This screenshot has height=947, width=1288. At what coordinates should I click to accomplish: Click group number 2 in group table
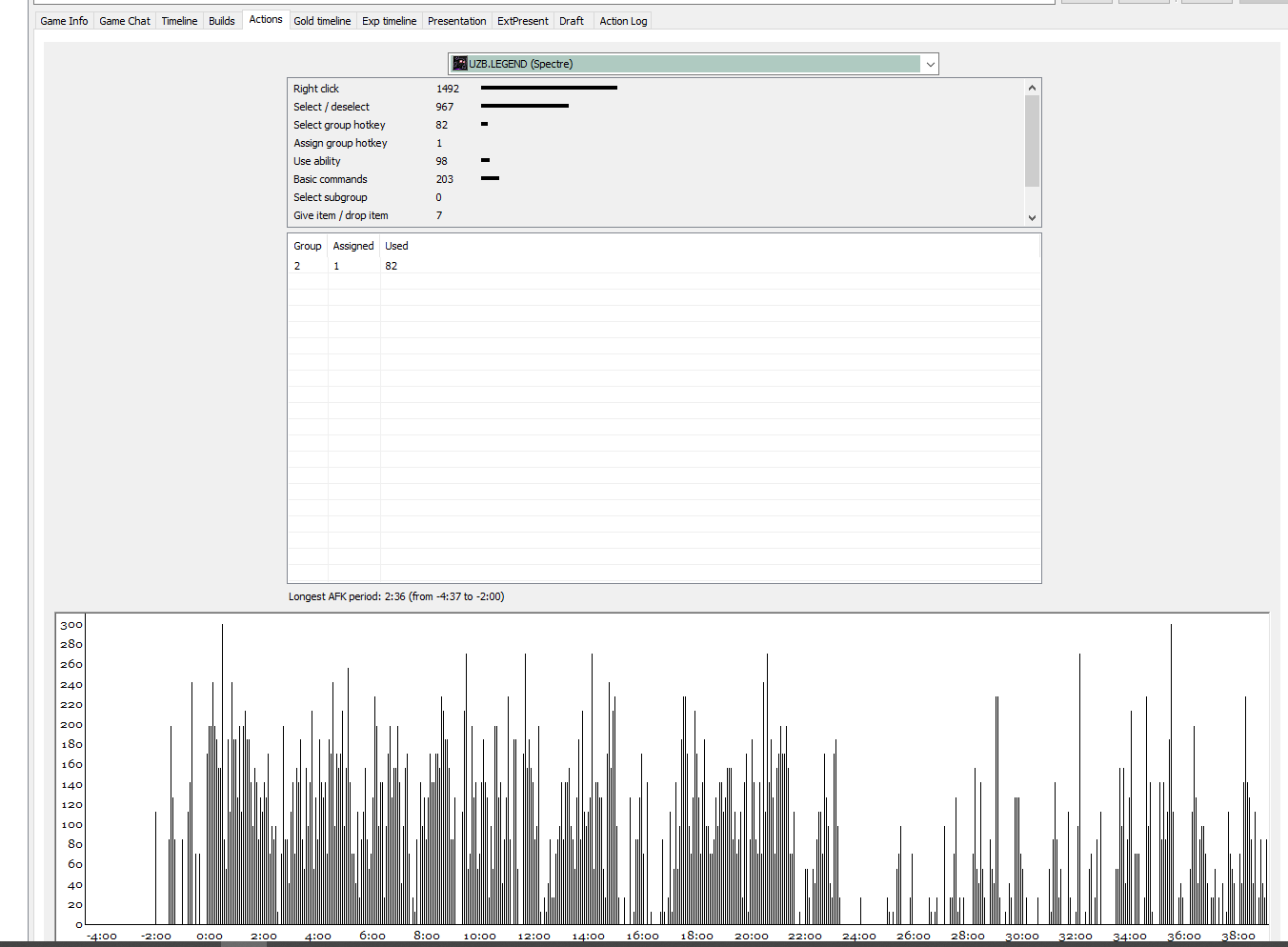tap(297, 266)
